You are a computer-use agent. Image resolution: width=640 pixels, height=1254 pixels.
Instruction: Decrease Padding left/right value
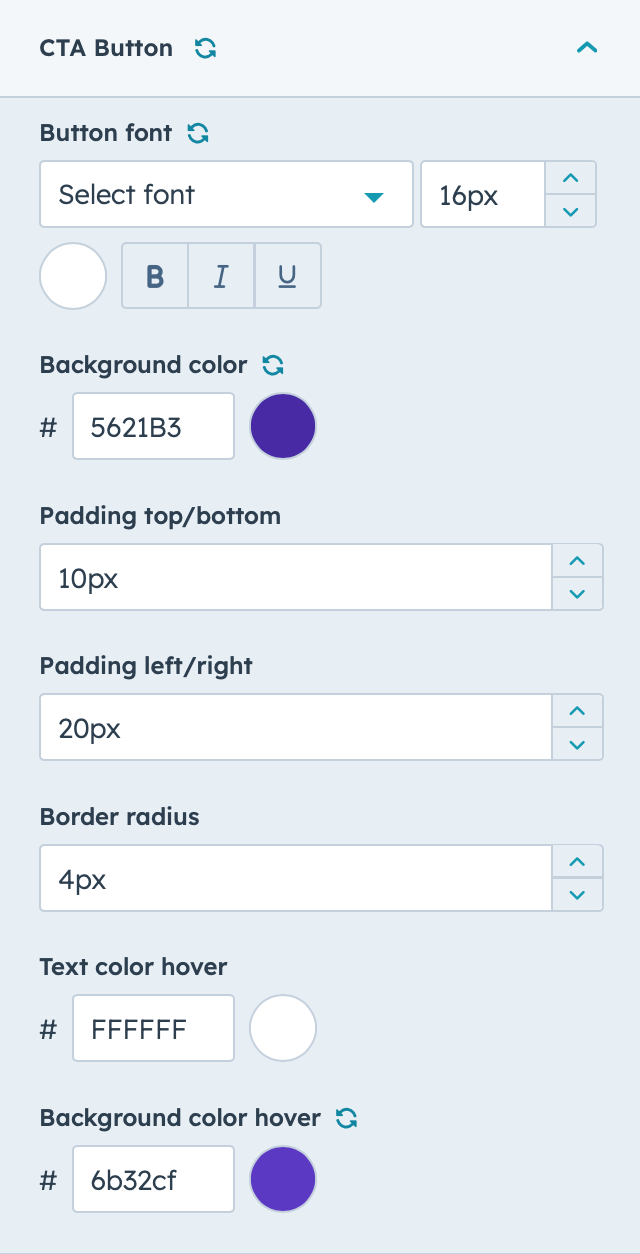[577, 744]
